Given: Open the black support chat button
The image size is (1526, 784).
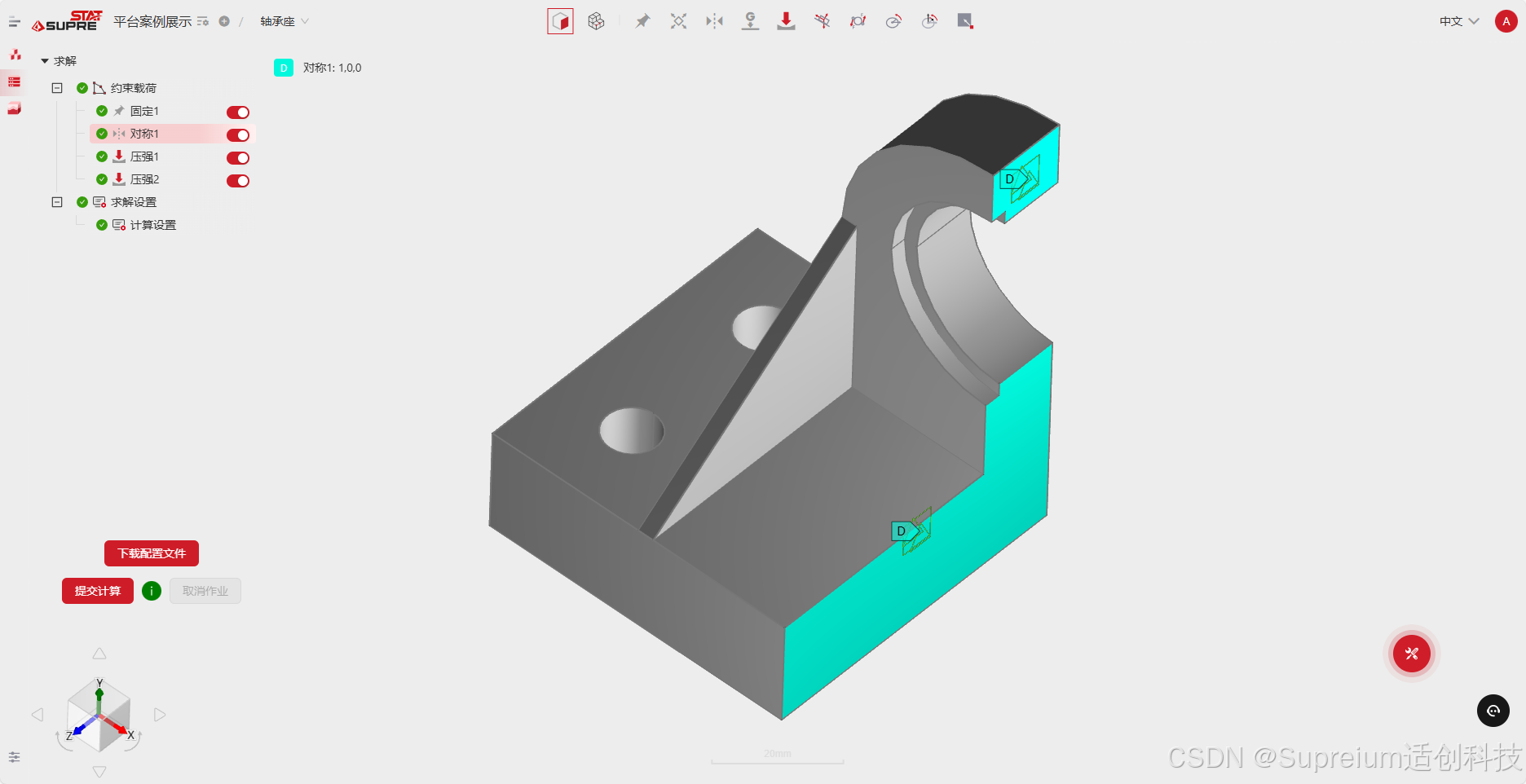Looking at the screenshot, I should (x=1493, y=711).
